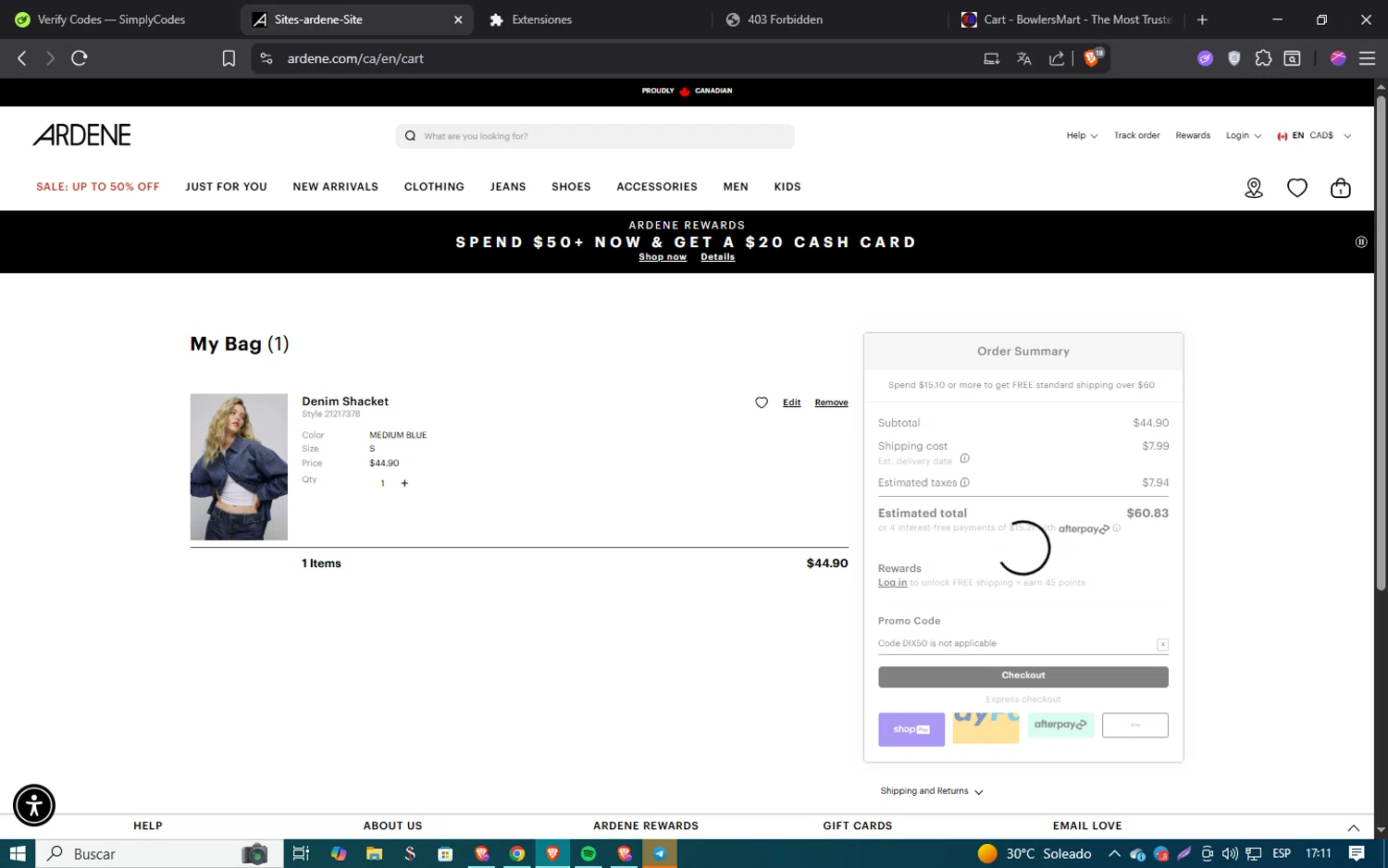Open the KIDS menu
The image size is (1388, 868).
[x=787, y=187]
